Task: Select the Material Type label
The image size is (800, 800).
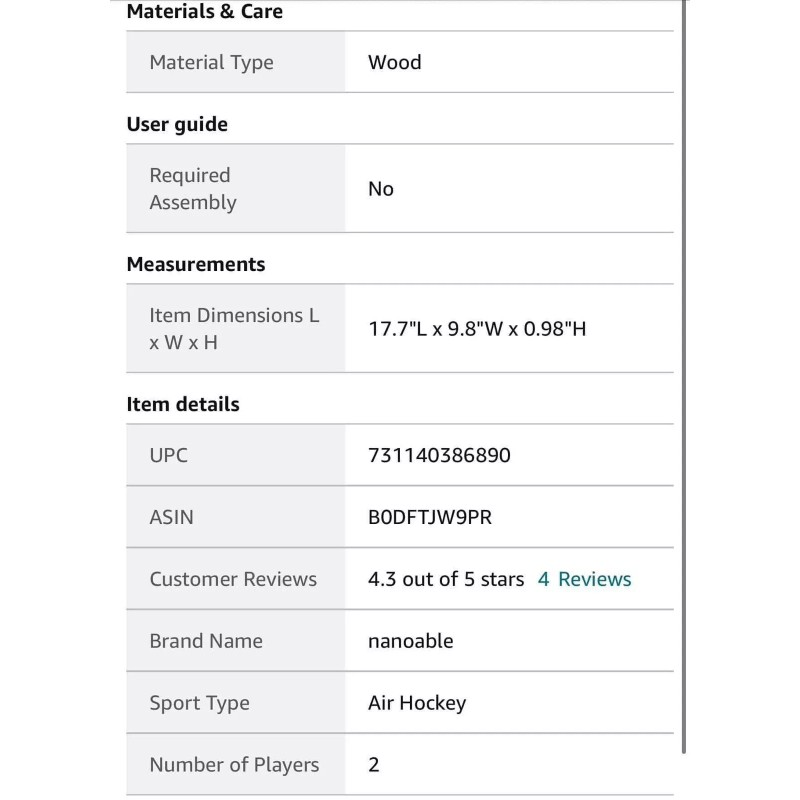Action: pos(211,62)
